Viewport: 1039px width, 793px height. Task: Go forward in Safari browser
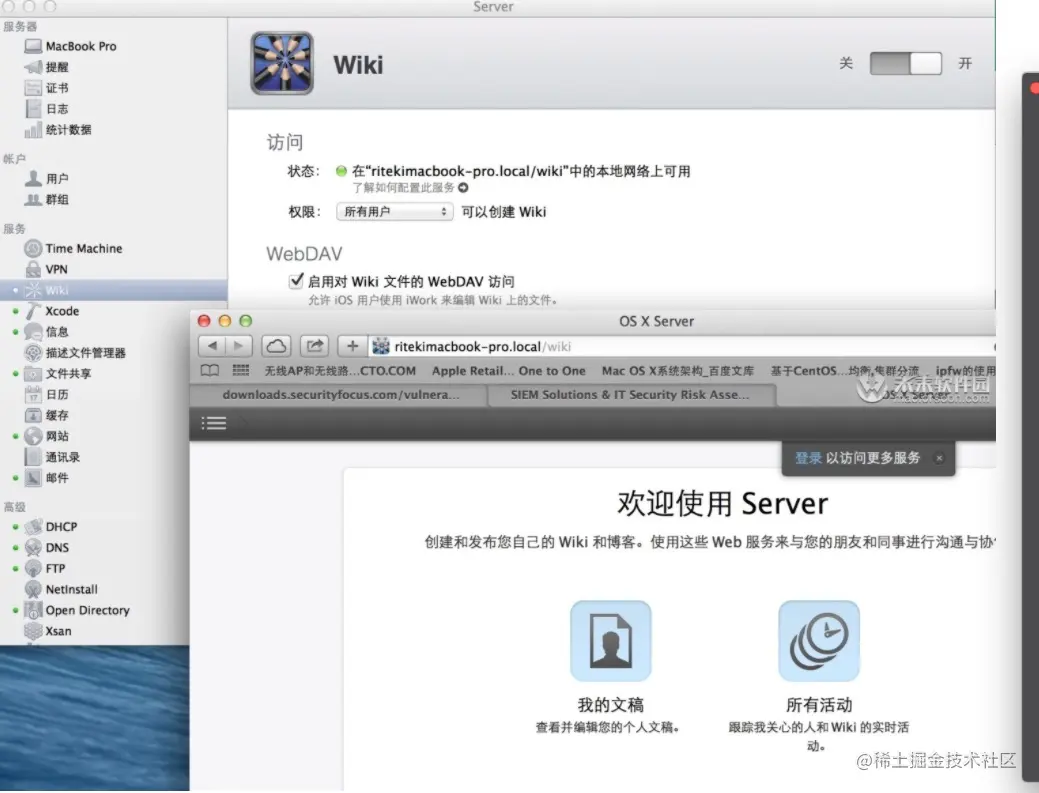click(x=239, y=346)
